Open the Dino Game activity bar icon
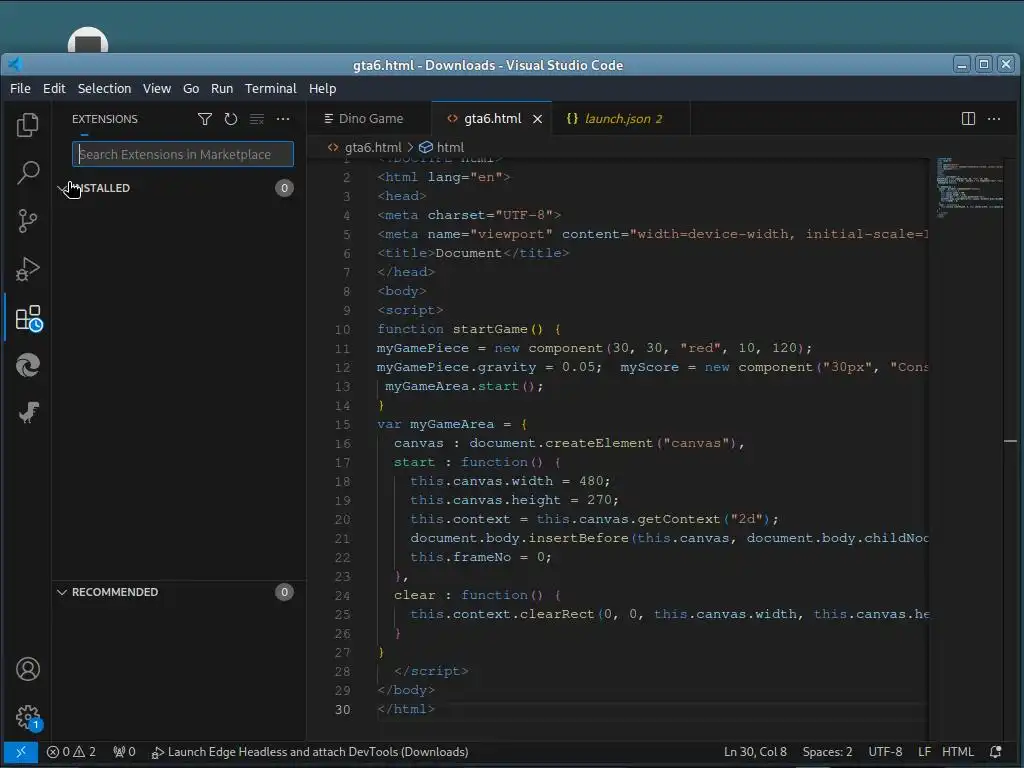1024x768 pixels. click(x=27, y=412)
